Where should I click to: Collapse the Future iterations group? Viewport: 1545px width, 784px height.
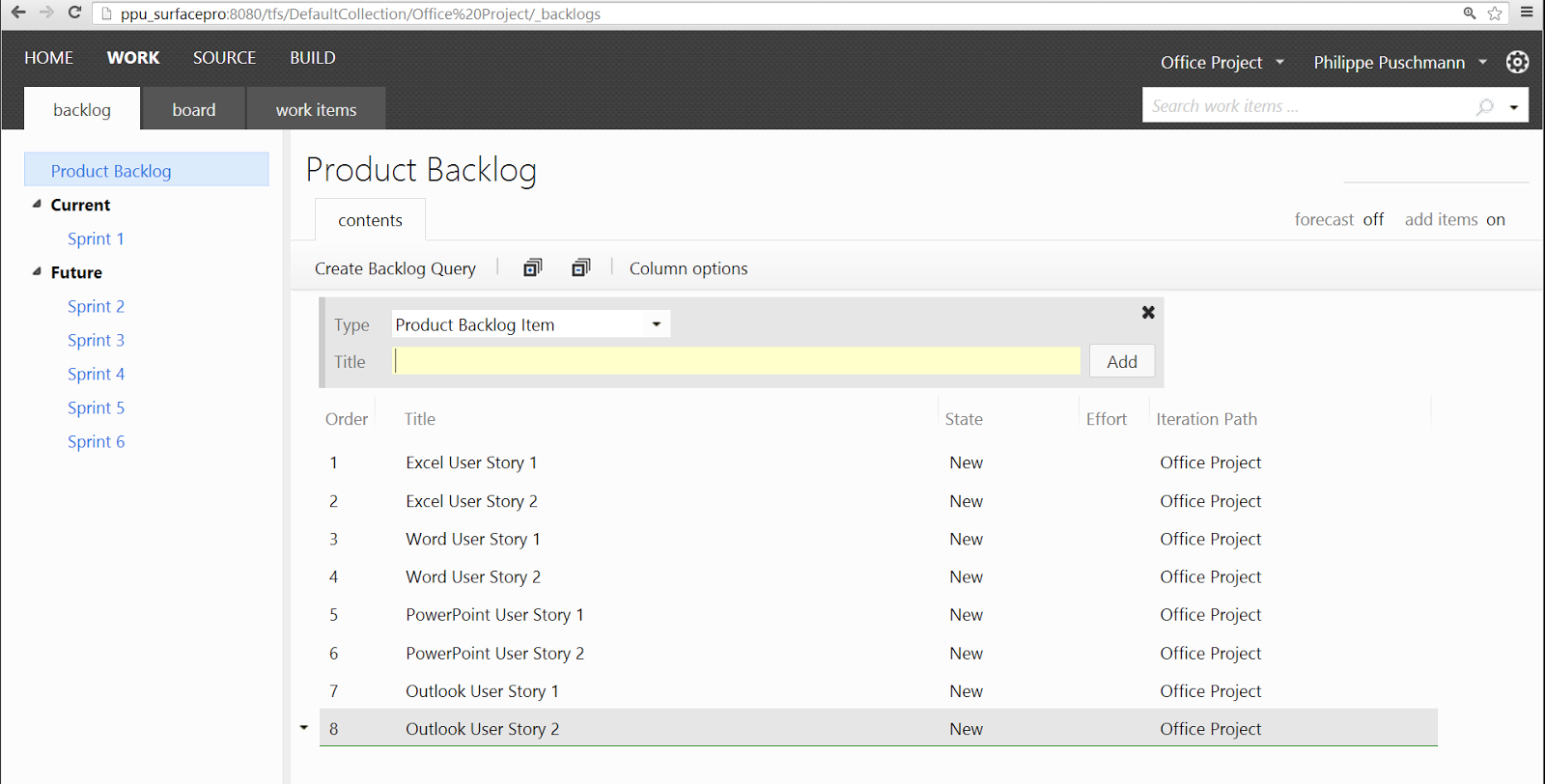[37, 272]
